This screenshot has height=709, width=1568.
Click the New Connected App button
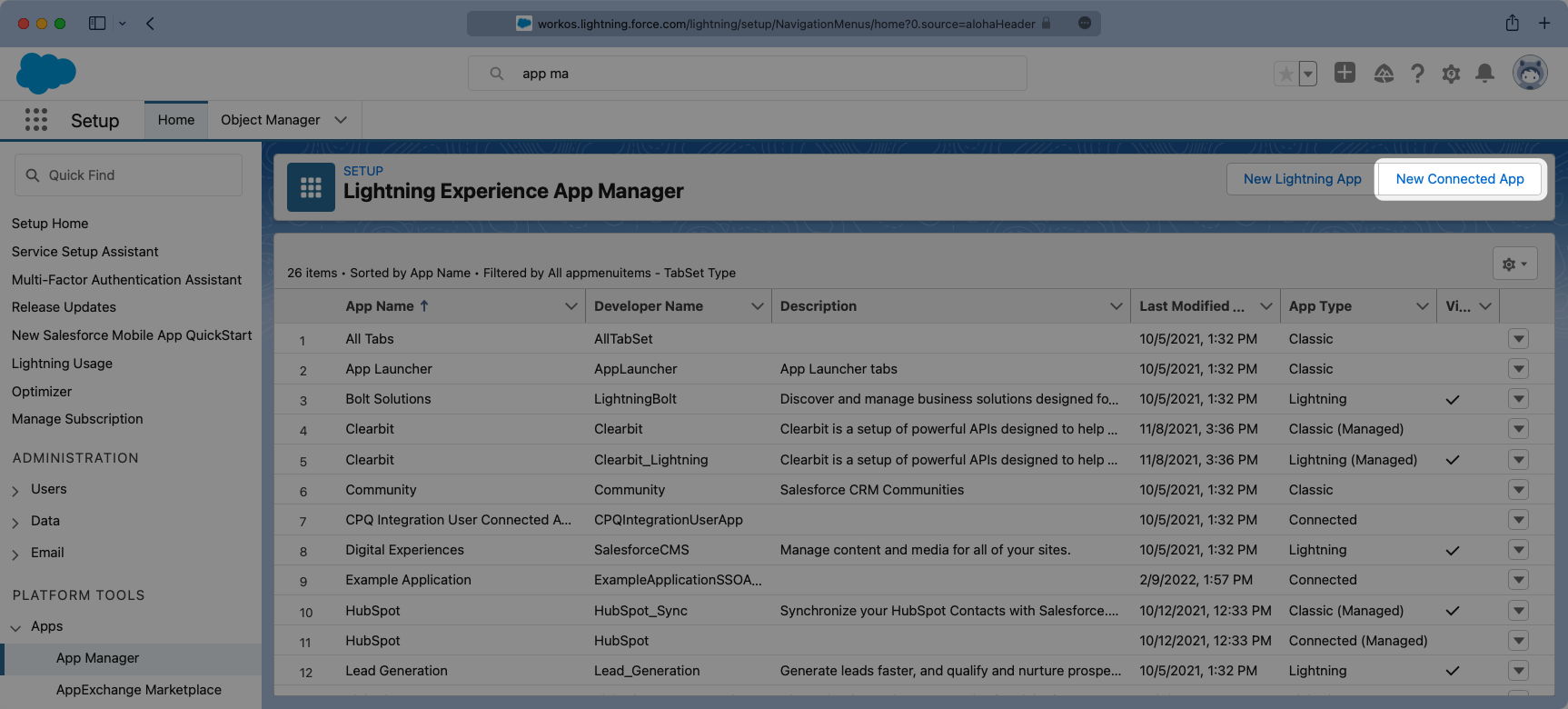coord(1459,179)
